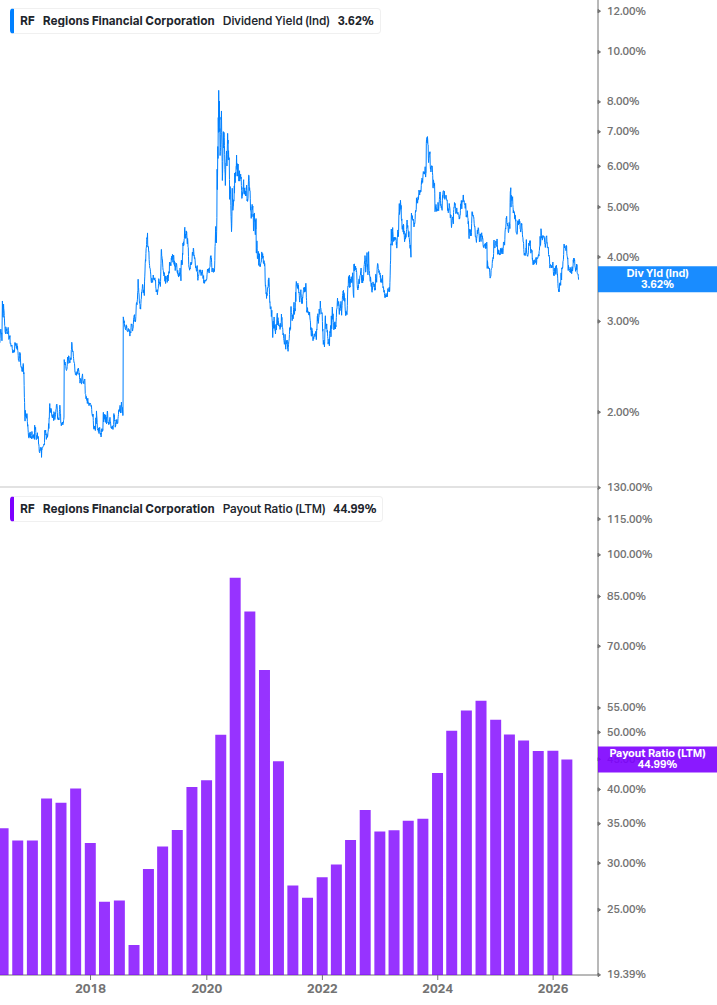The width and height of the screenshot is (717, 1005).
Task: Click the last payout ratio bar near 2026
Action: 566,867
